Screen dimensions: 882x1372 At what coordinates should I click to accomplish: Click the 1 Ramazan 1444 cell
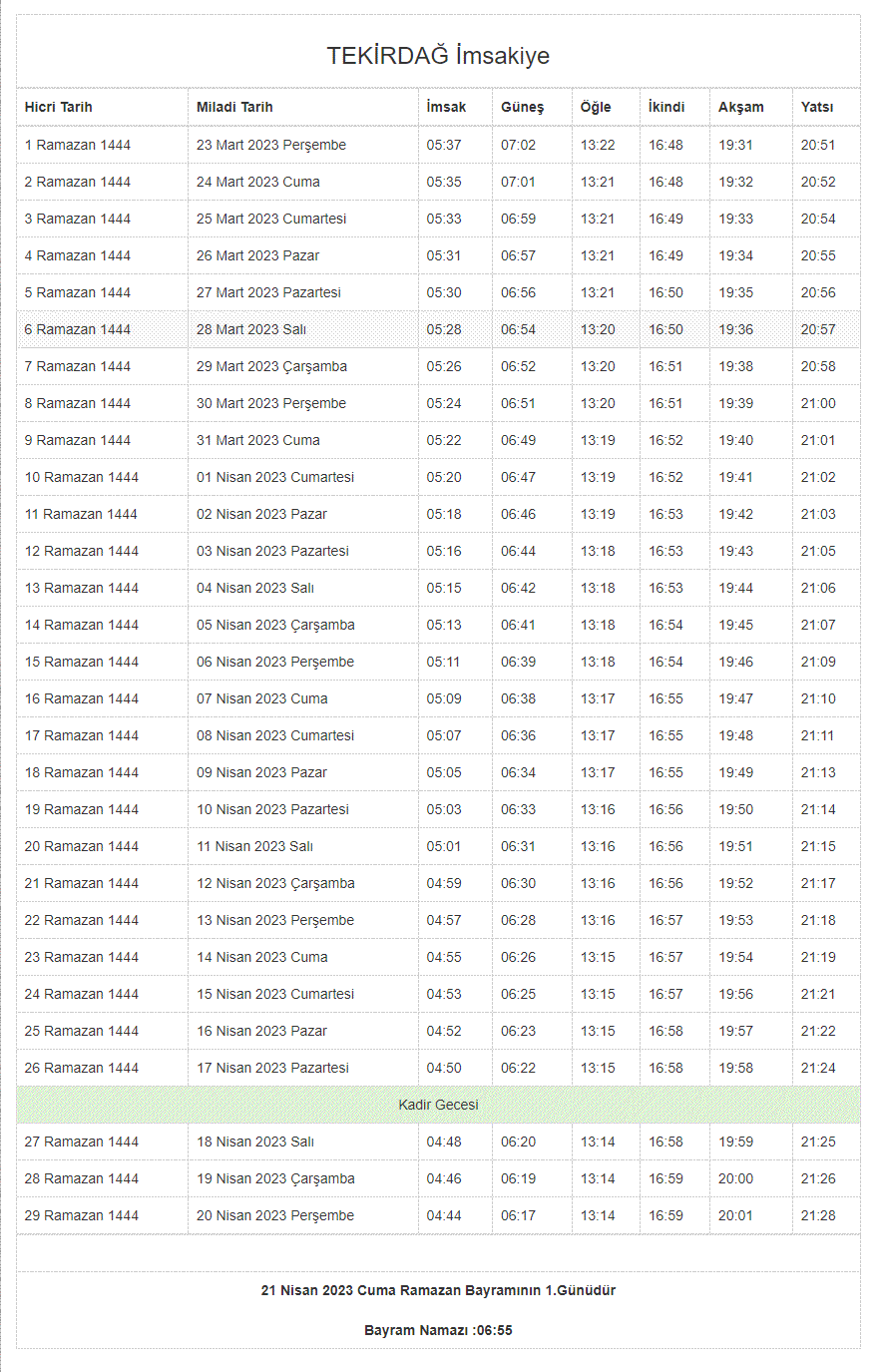click(78, 145)
